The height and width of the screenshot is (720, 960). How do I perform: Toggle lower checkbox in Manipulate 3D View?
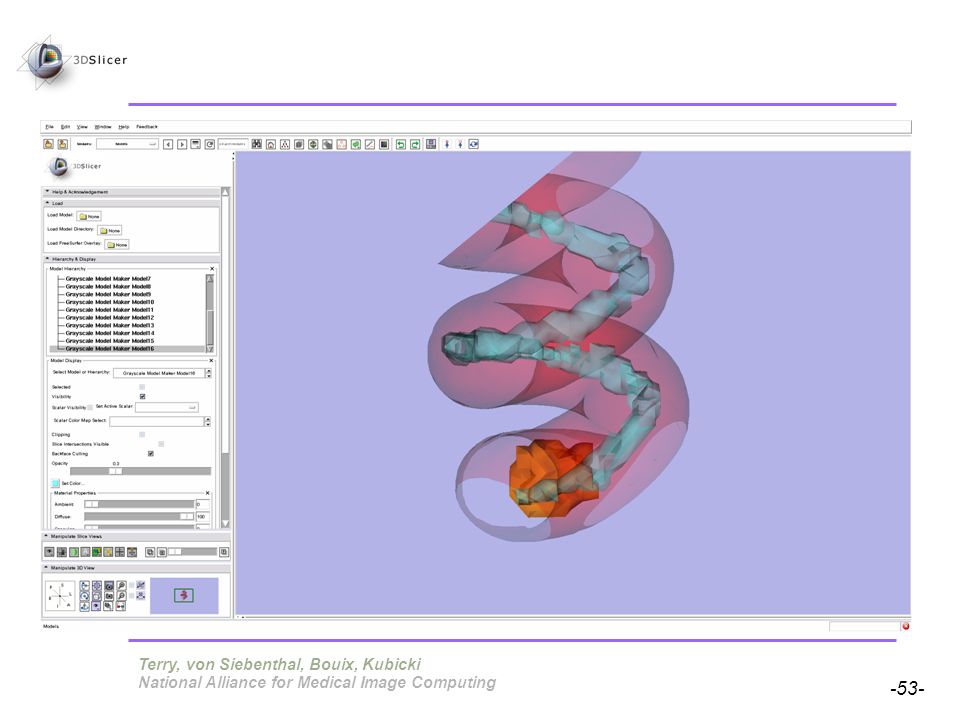pyautogui.click(x=132, y=596)
